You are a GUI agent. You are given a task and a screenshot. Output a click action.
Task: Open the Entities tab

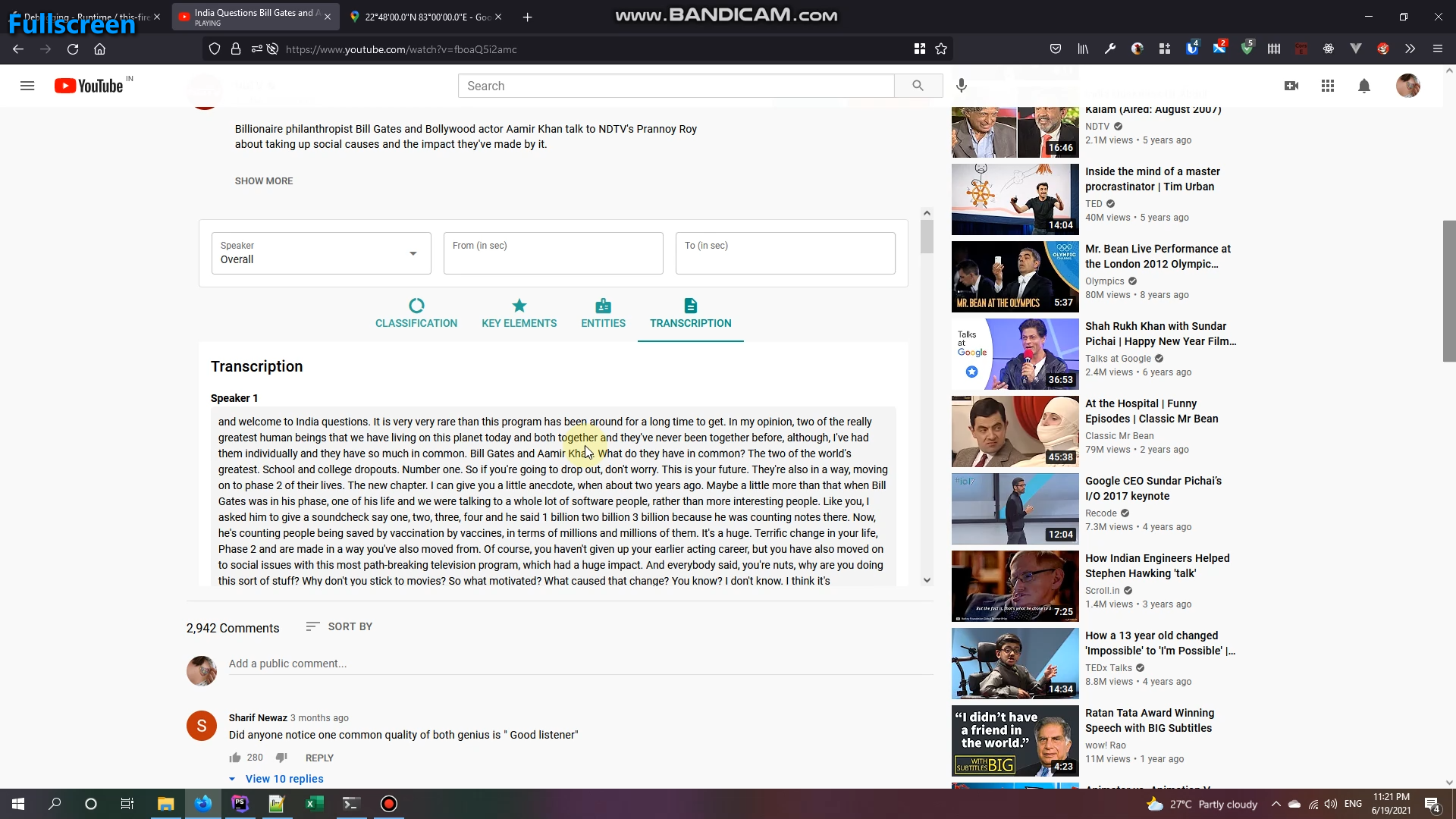coord(603,313)
